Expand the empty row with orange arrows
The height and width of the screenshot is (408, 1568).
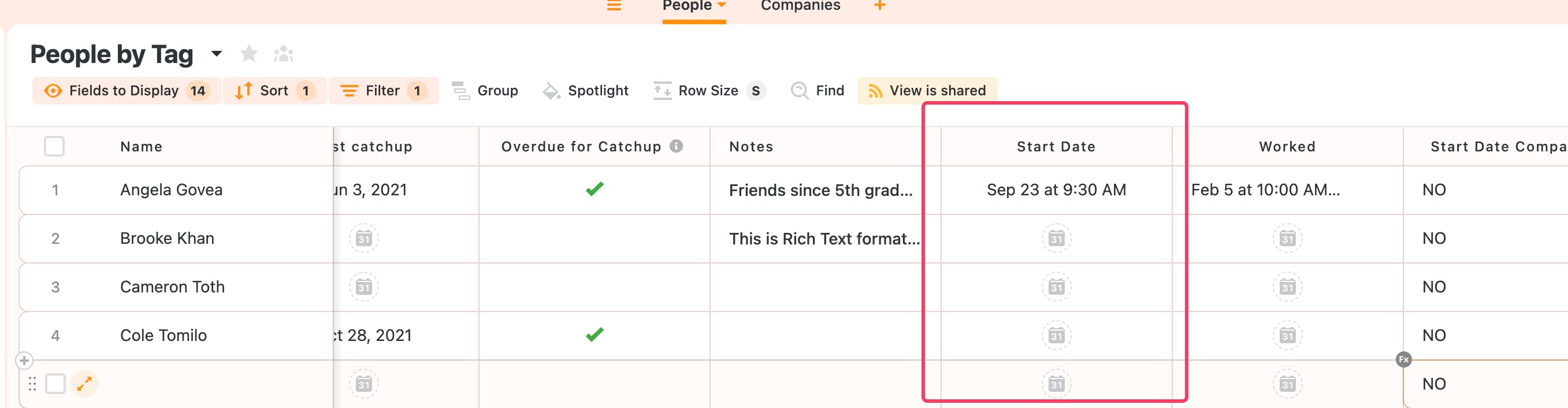click(x=84, y=384)
